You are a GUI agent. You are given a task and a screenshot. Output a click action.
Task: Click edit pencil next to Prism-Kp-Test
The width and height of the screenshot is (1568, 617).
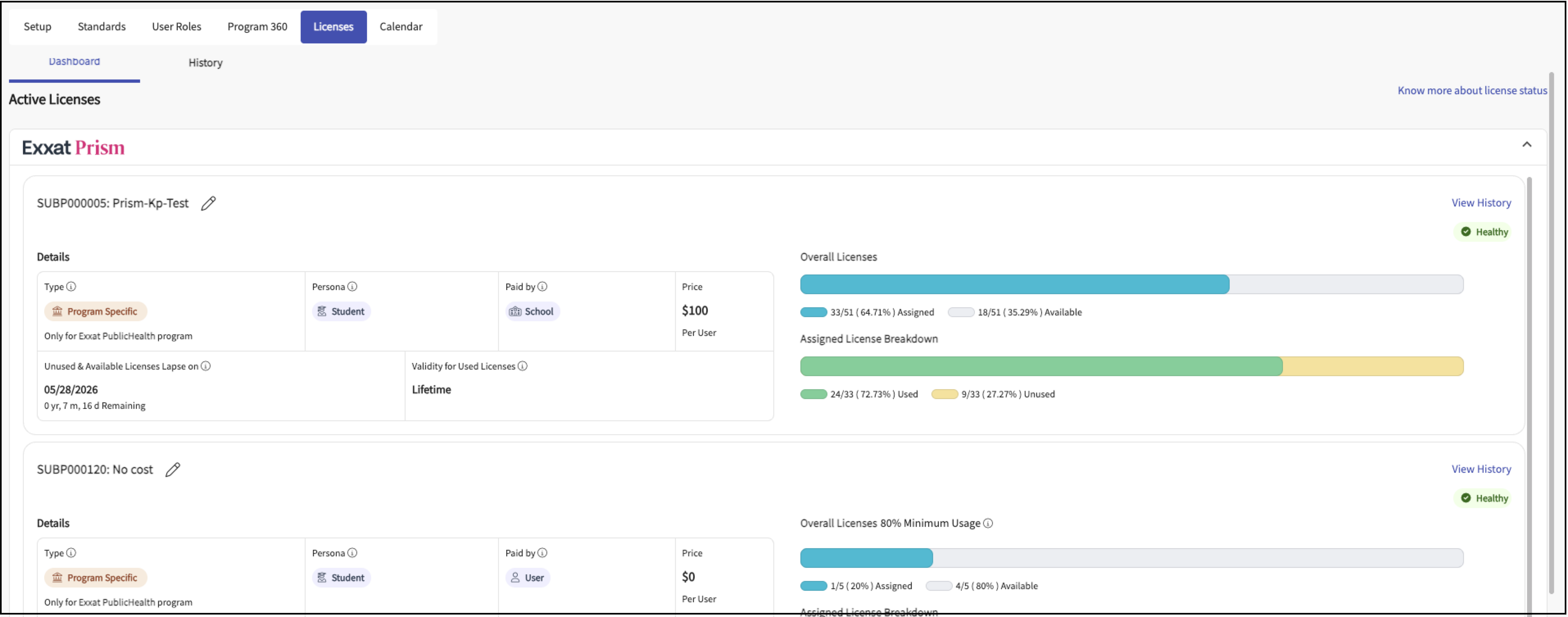pos(208,203)
